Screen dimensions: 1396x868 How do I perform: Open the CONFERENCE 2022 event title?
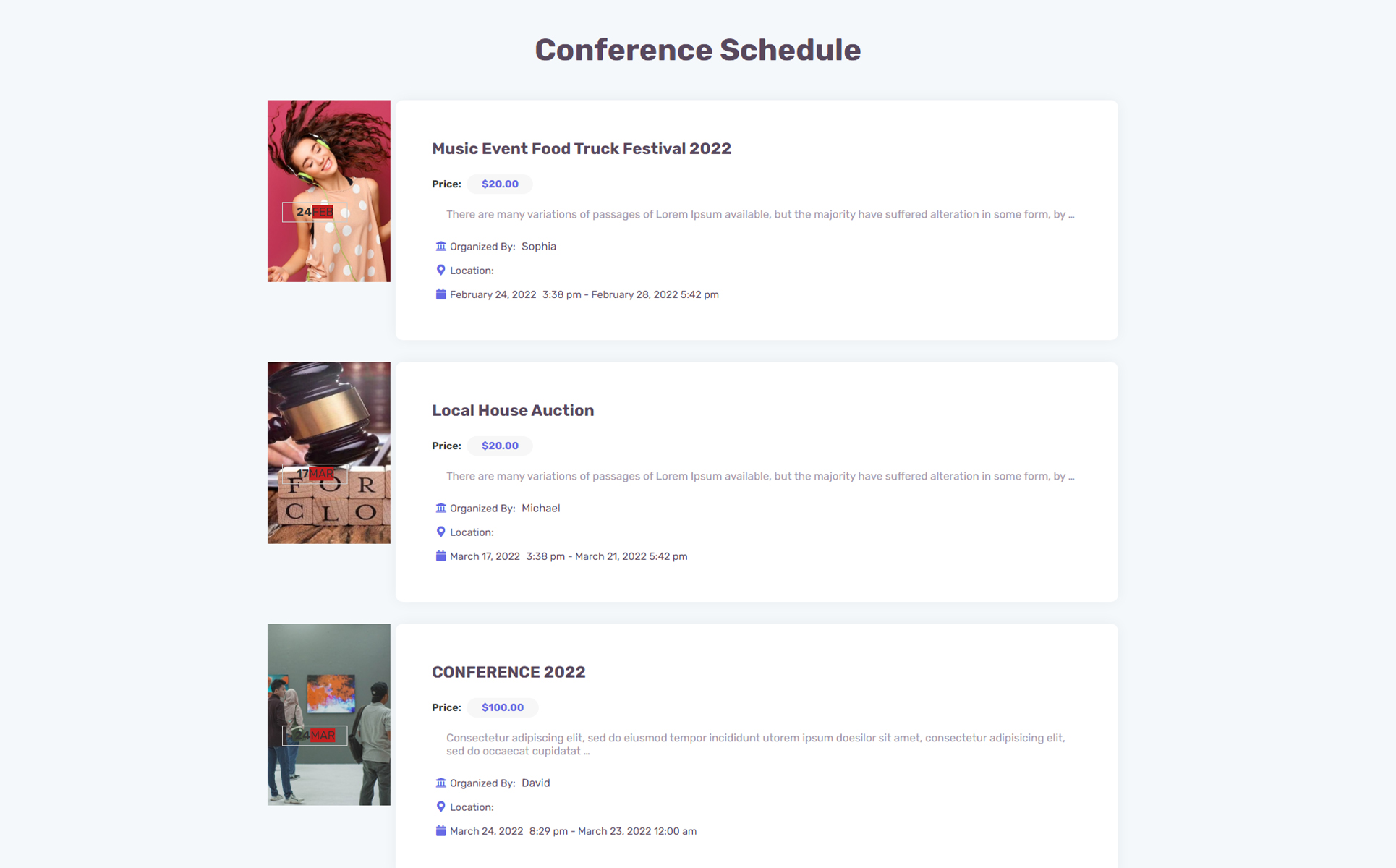pos(508,672)
